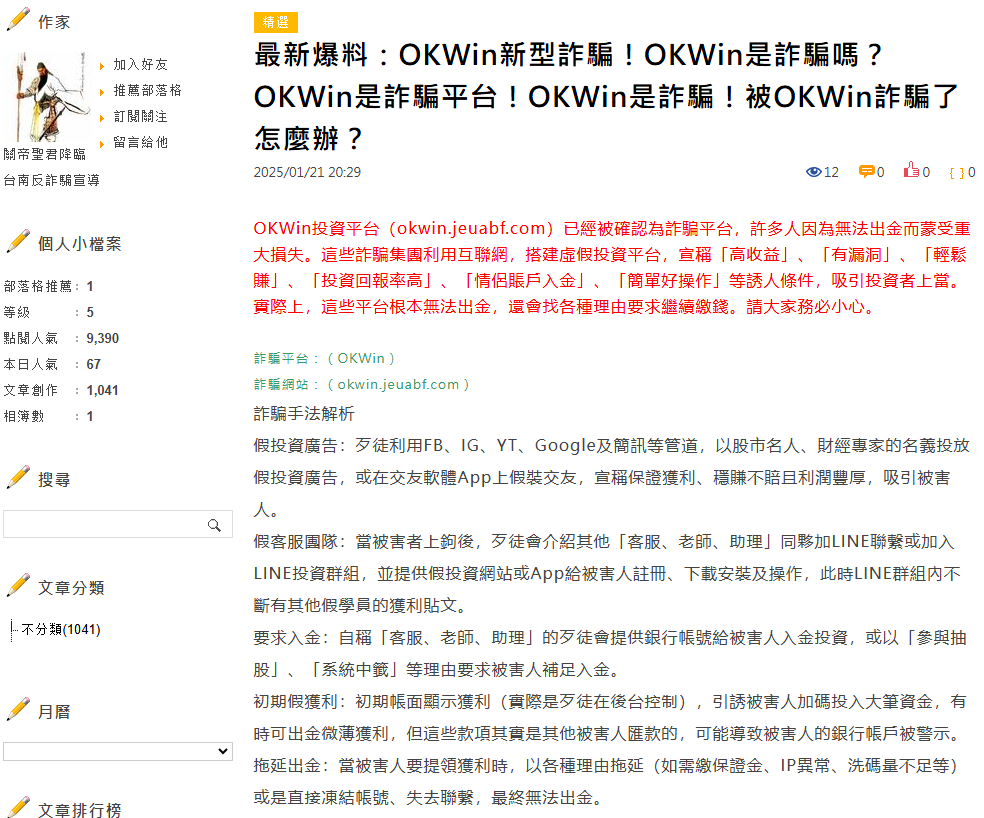Click the comment bubble icon
The height and width of the screenshot is (818, 984).
coord(867,171)
